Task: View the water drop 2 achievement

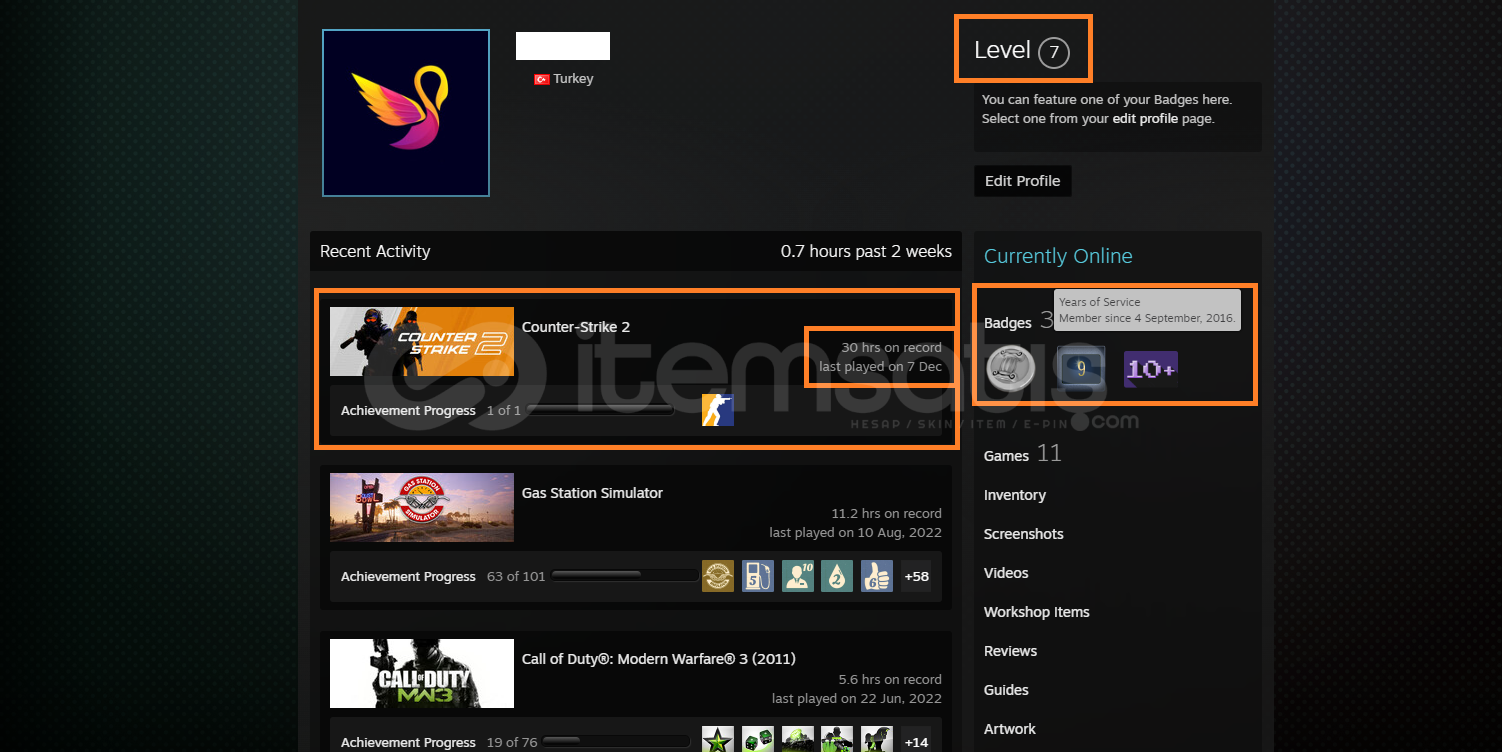Action: point(837,576)
